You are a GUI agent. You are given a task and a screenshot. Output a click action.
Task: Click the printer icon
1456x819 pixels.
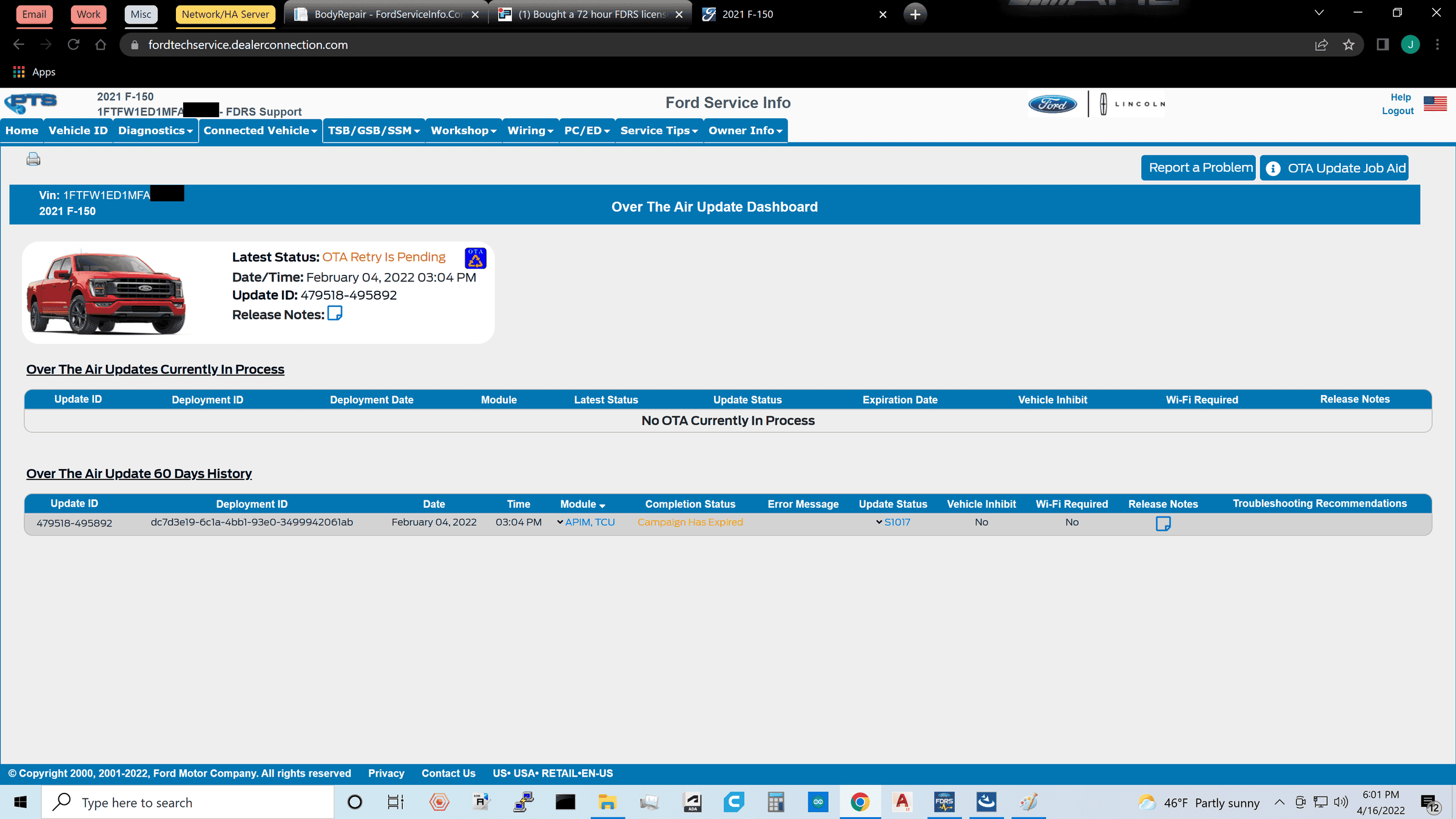point(33,160)
